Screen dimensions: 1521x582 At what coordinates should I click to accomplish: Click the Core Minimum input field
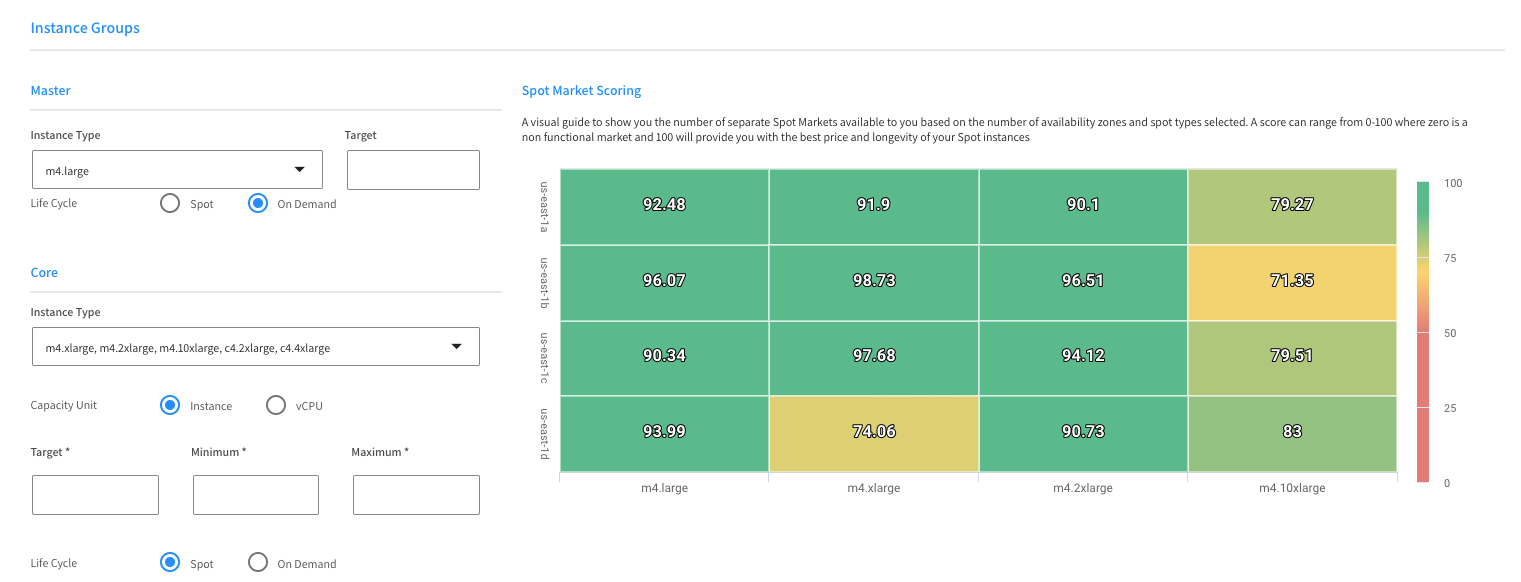pos(255,495)
